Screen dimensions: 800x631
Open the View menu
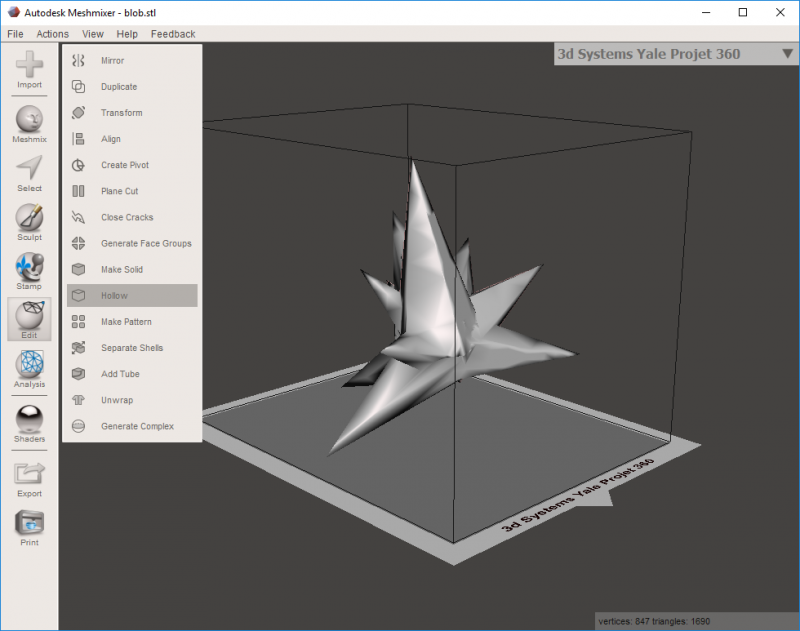point(93,34)
